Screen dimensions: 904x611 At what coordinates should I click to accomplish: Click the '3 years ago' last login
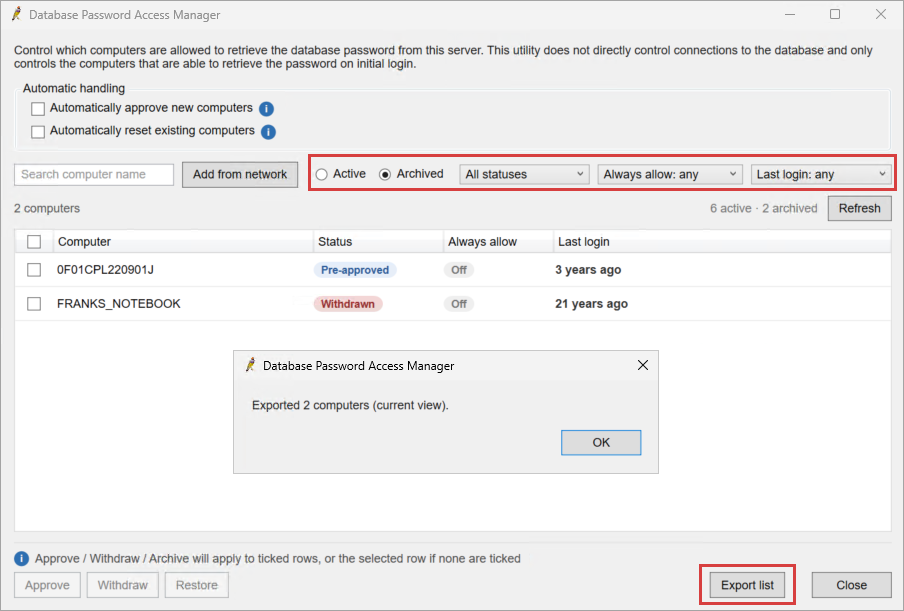click(x=588, y=270)
